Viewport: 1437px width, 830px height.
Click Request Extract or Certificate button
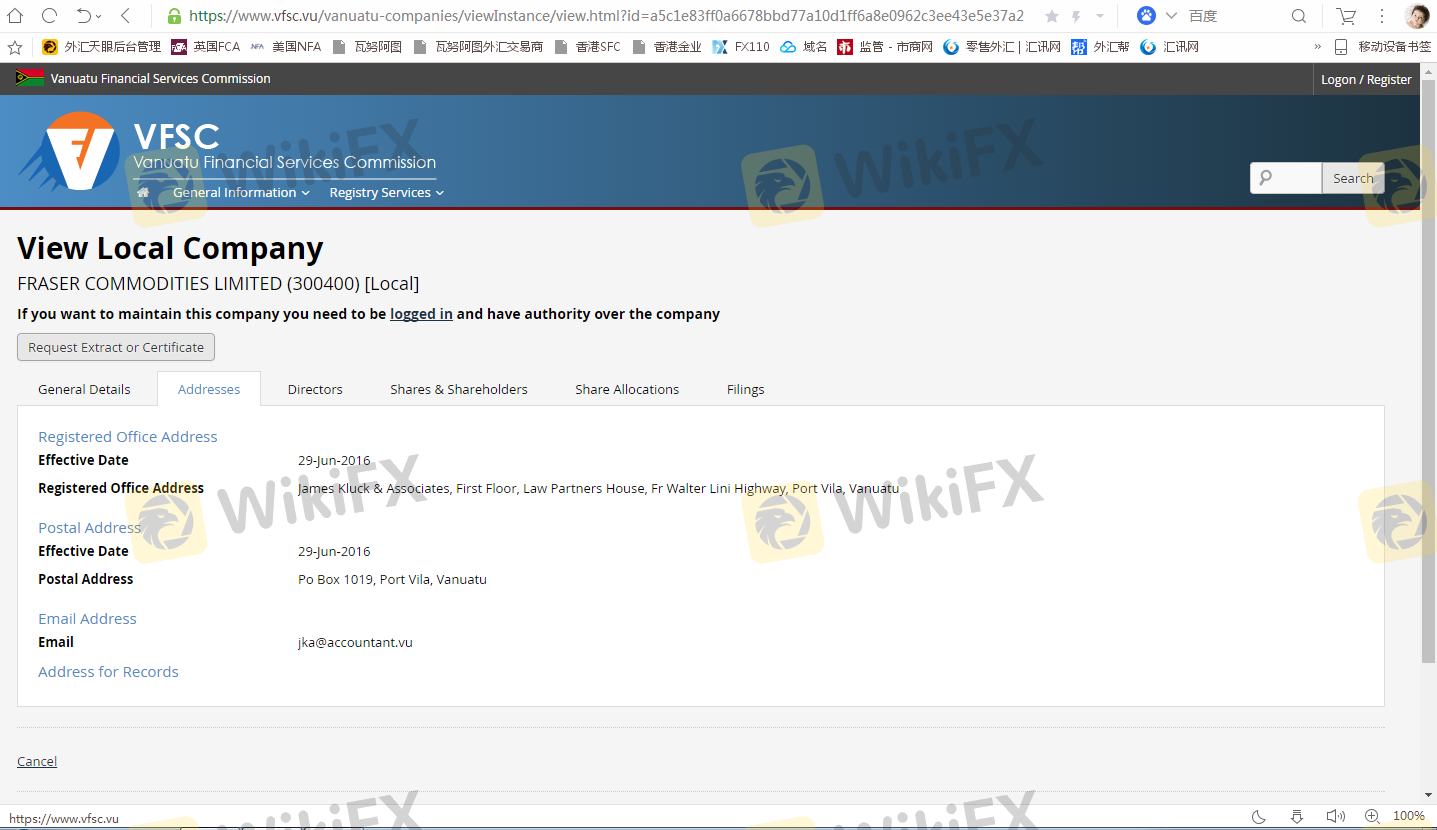116,347
